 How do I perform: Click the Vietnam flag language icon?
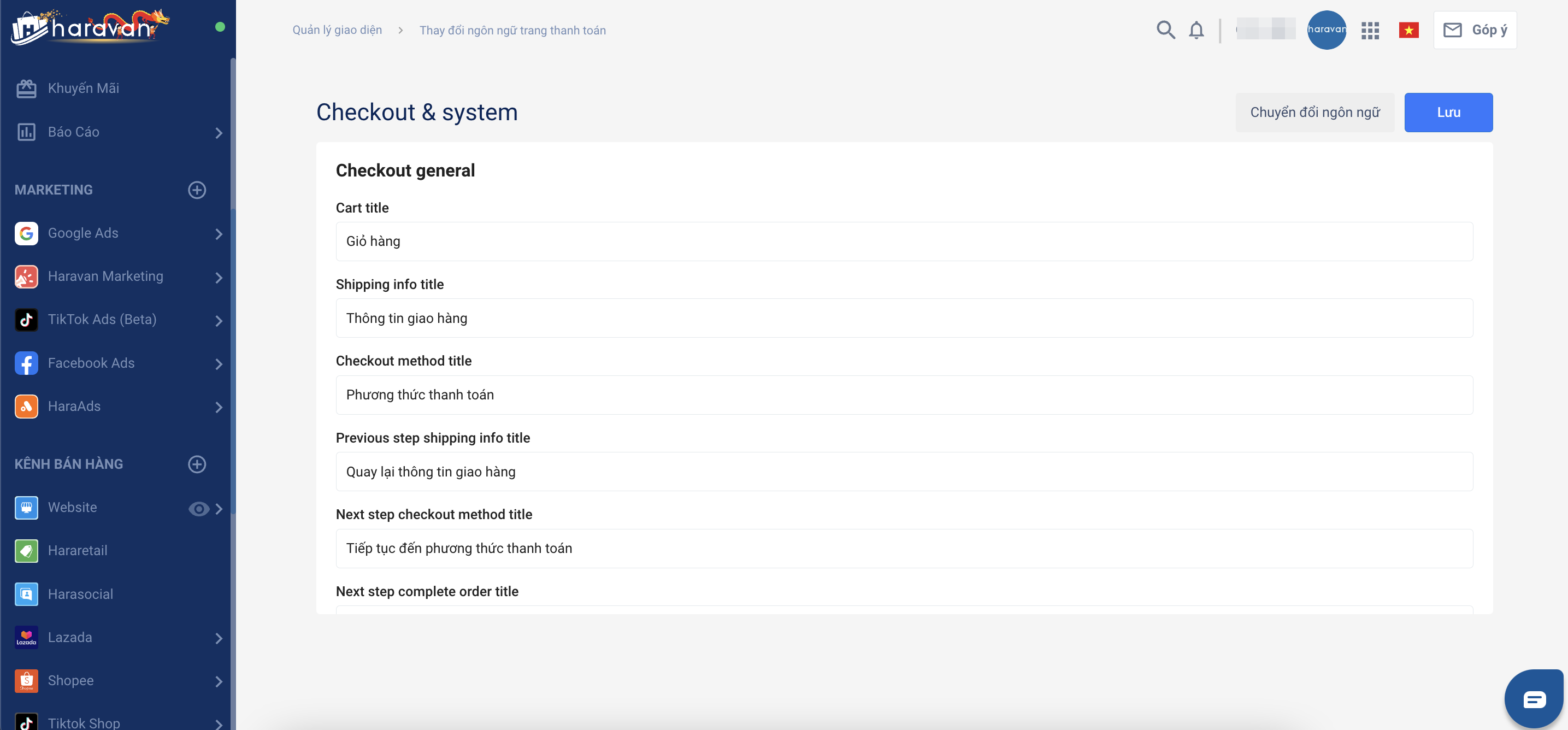(x=1408, y=30)
